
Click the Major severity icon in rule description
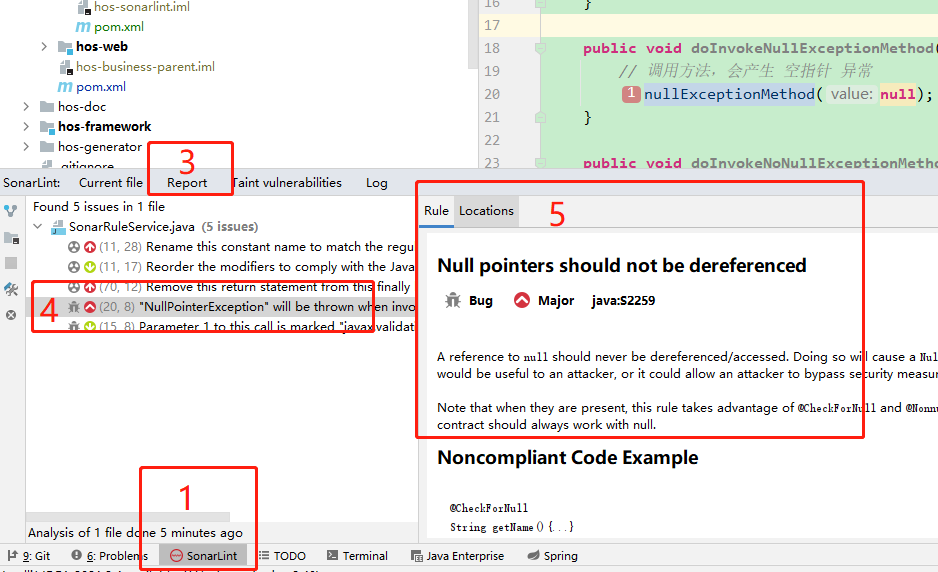tap(522, 300)
